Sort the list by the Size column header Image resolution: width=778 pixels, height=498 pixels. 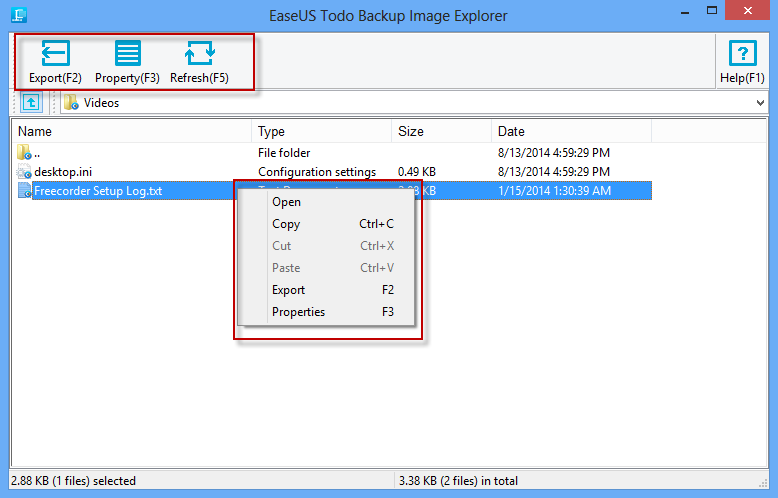442,131
